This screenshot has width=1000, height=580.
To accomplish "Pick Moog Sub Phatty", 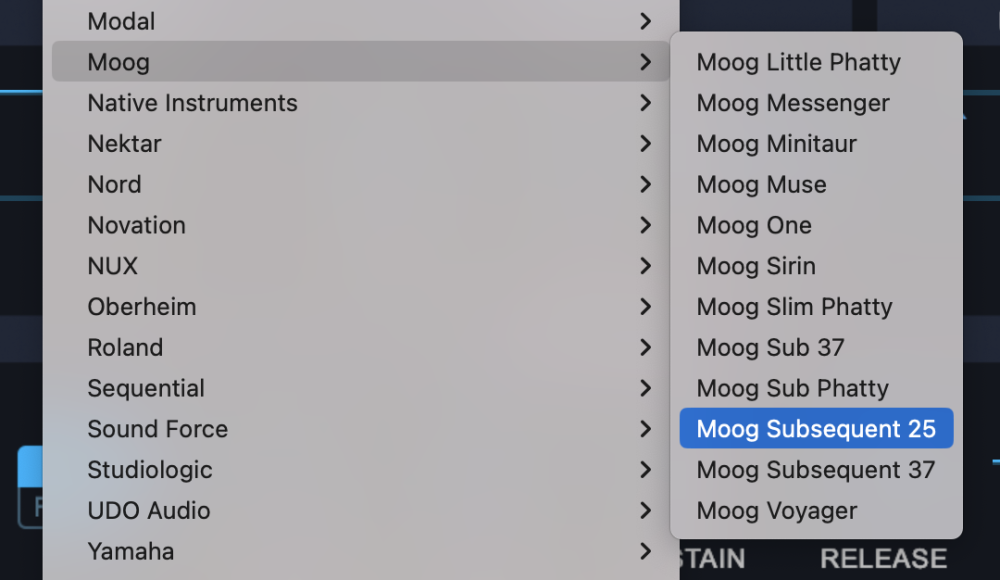I will [792, 388].
